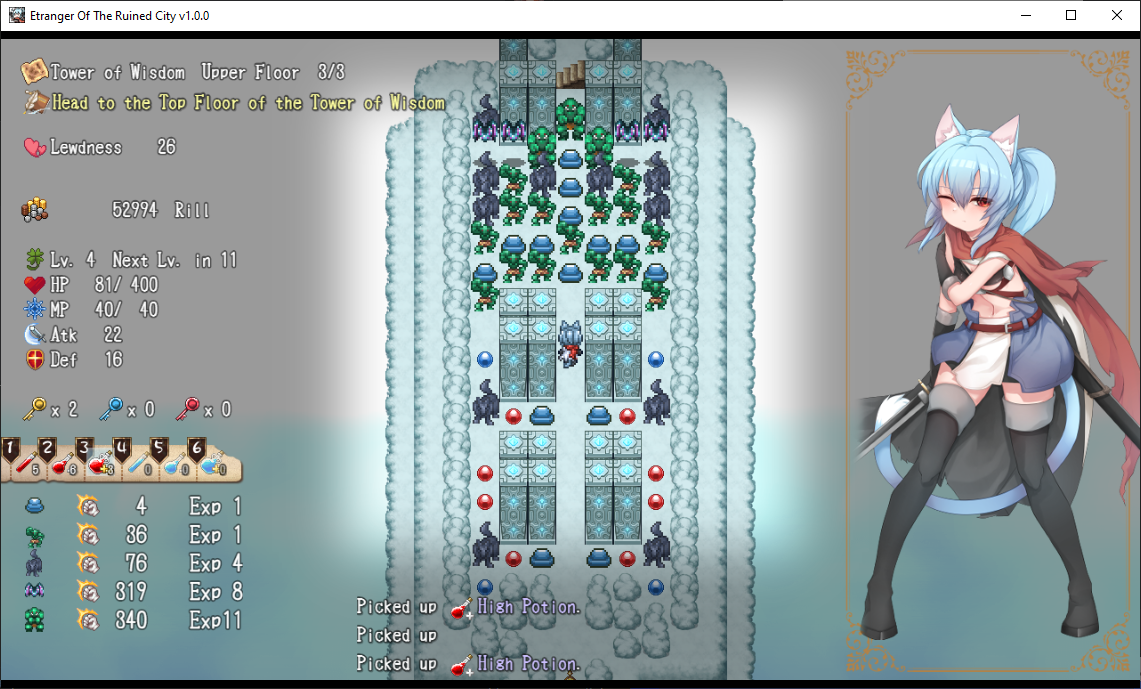Click the green goblin icon in the enemy list
Screen dimensions: 1141x689
[34, 536]
